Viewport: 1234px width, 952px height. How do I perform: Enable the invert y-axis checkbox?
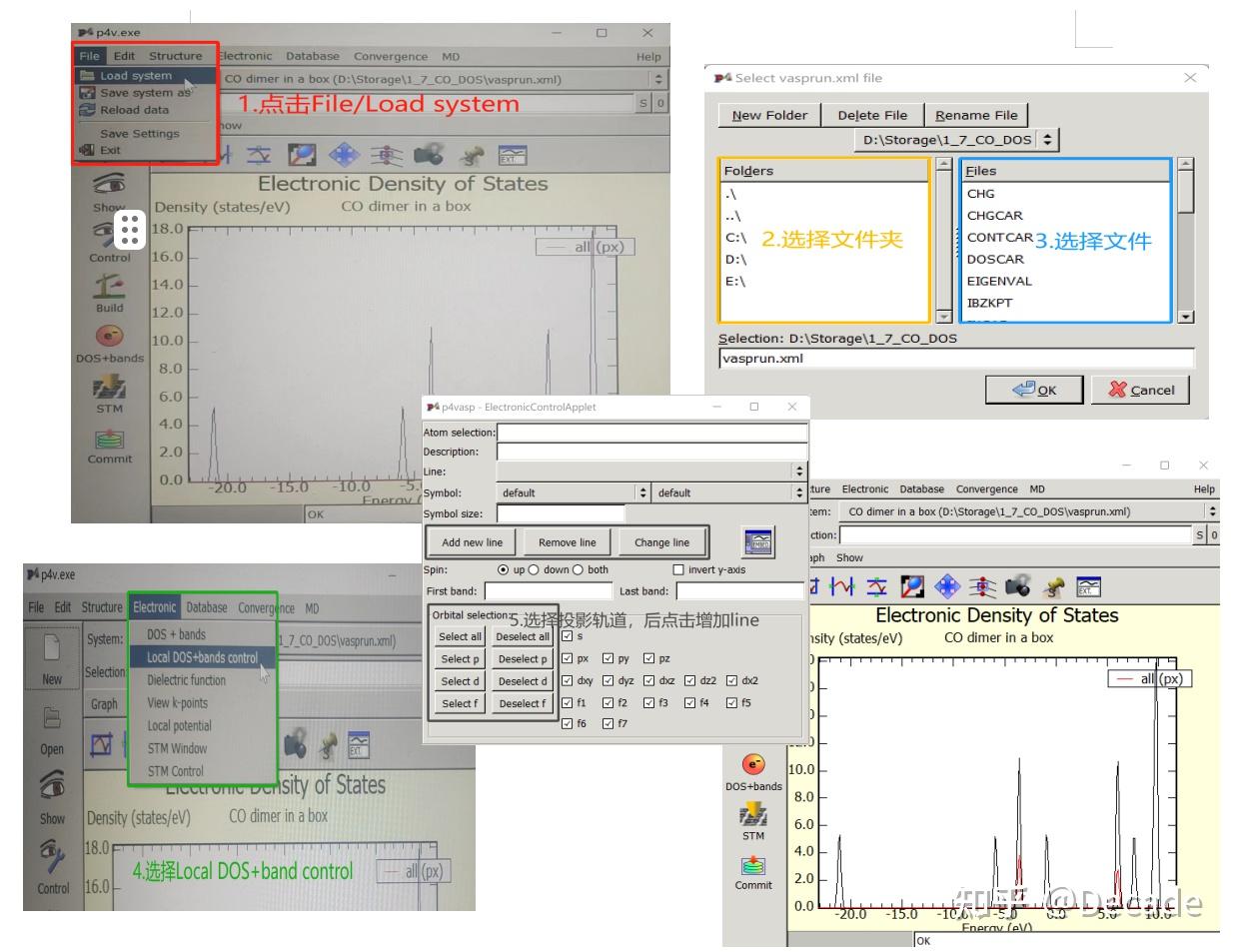[678, 569]
